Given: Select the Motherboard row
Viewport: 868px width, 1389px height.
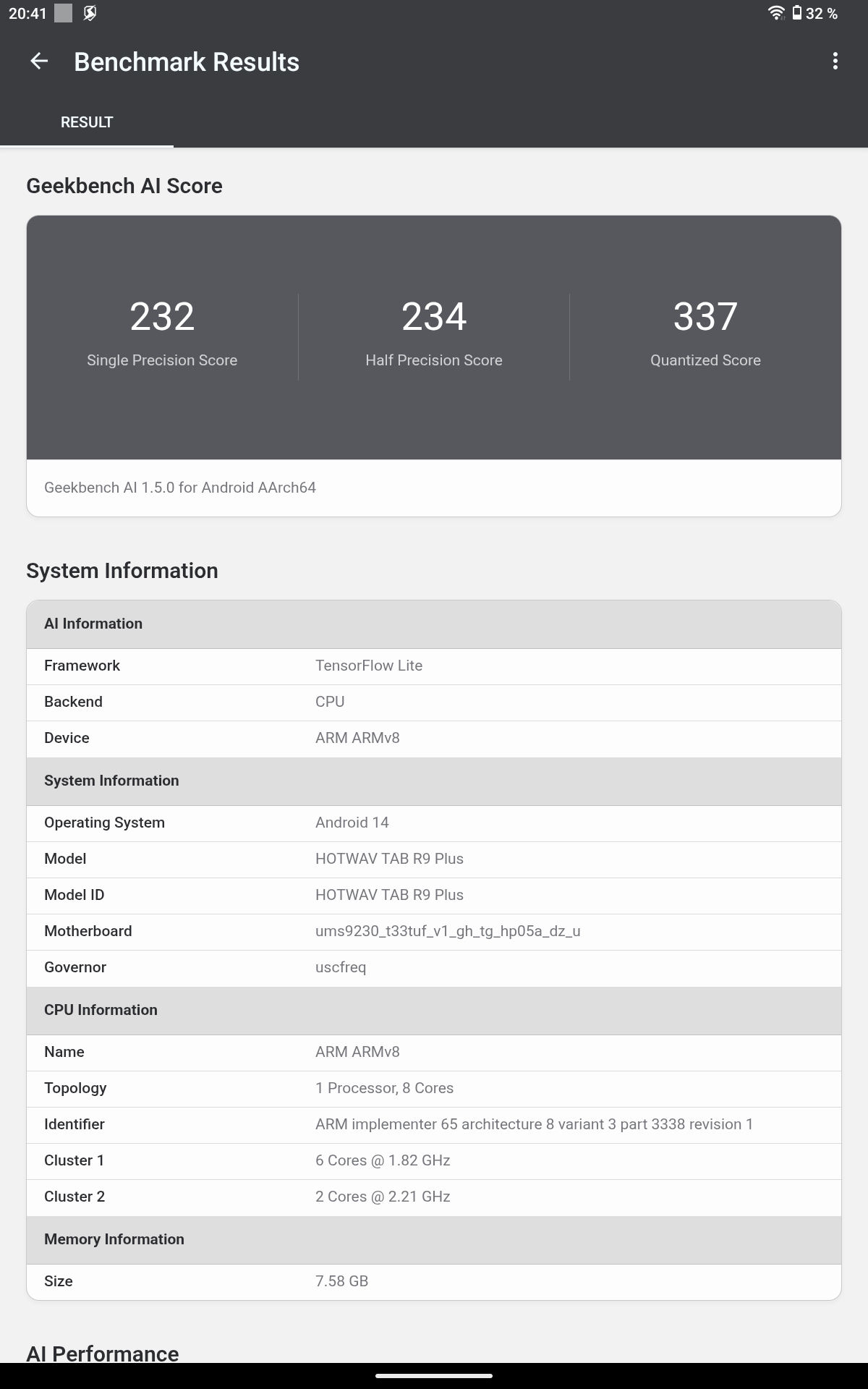Looking at the screenshot, I should [434, 931].
